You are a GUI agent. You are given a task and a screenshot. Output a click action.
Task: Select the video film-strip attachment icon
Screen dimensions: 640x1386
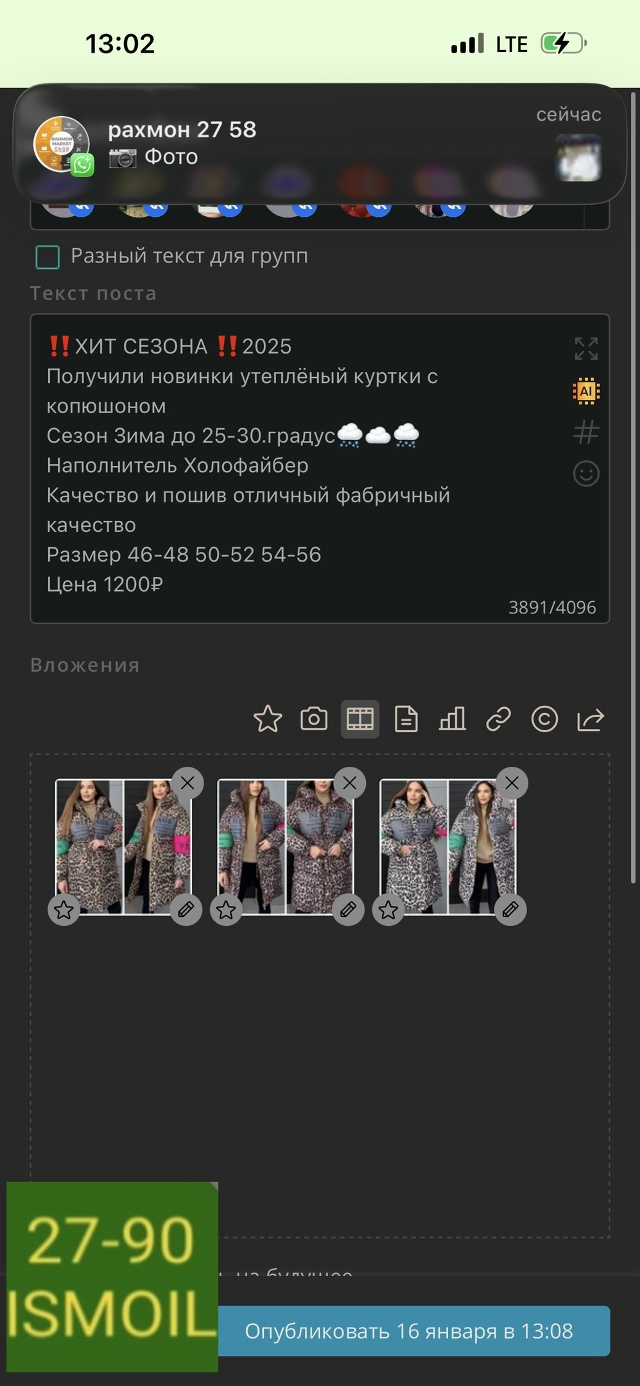tap(360, 719)
